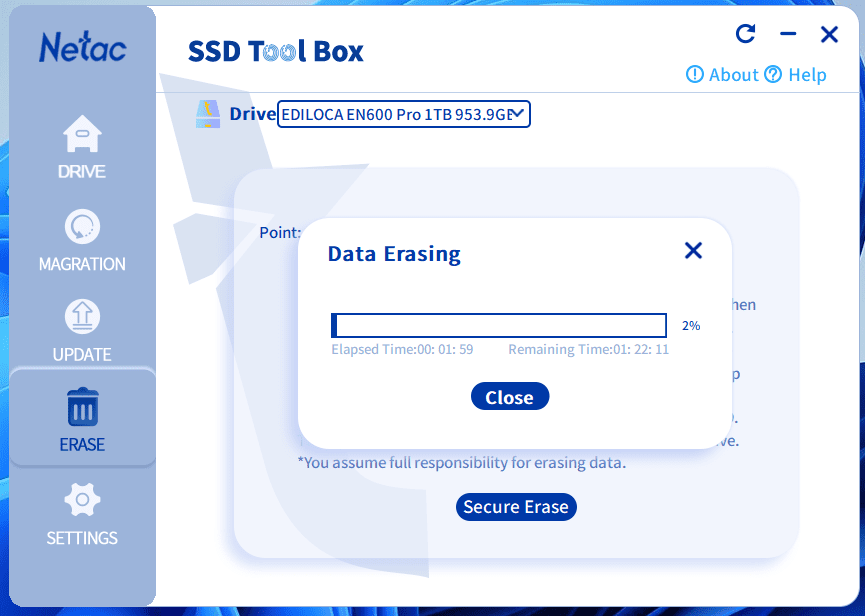Click the Close button in Data Erasing dialog

tap(510, 397)
